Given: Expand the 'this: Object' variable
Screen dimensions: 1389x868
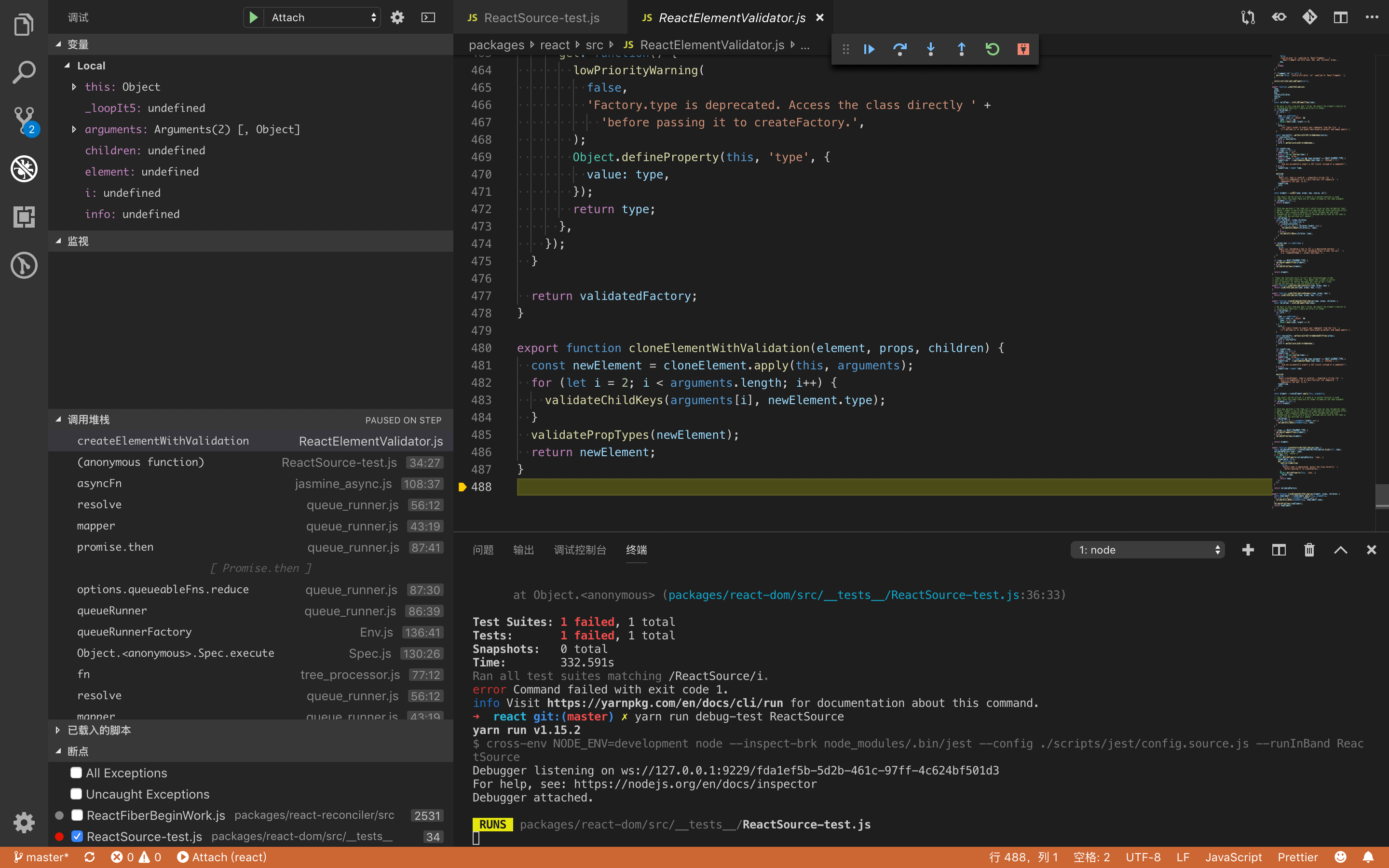Looking at the screenshot, I should (x=74, y=87).
